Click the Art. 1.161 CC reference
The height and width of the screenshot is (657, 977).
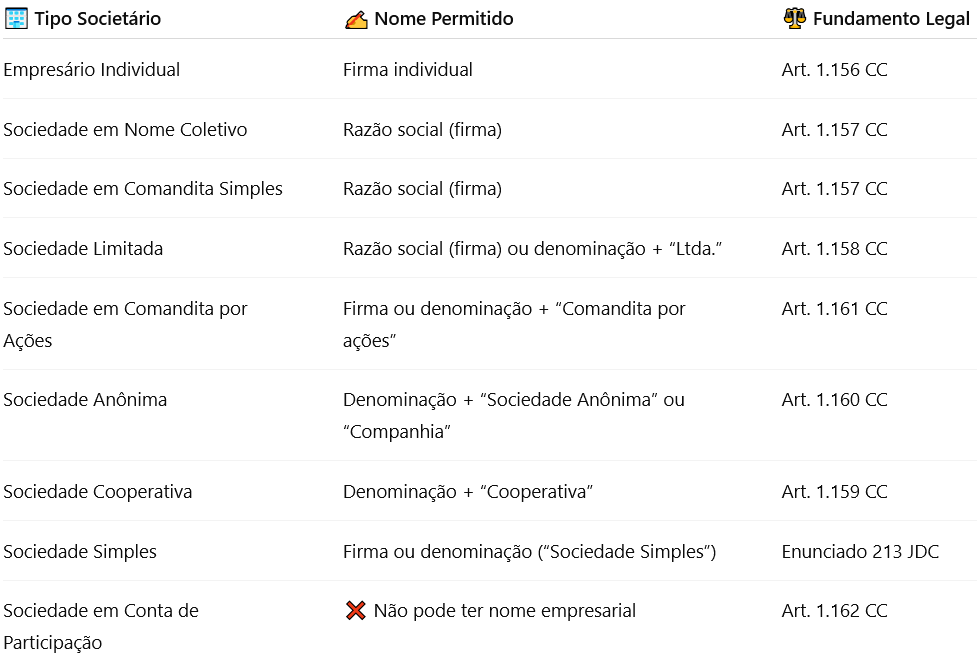[834, 309]
